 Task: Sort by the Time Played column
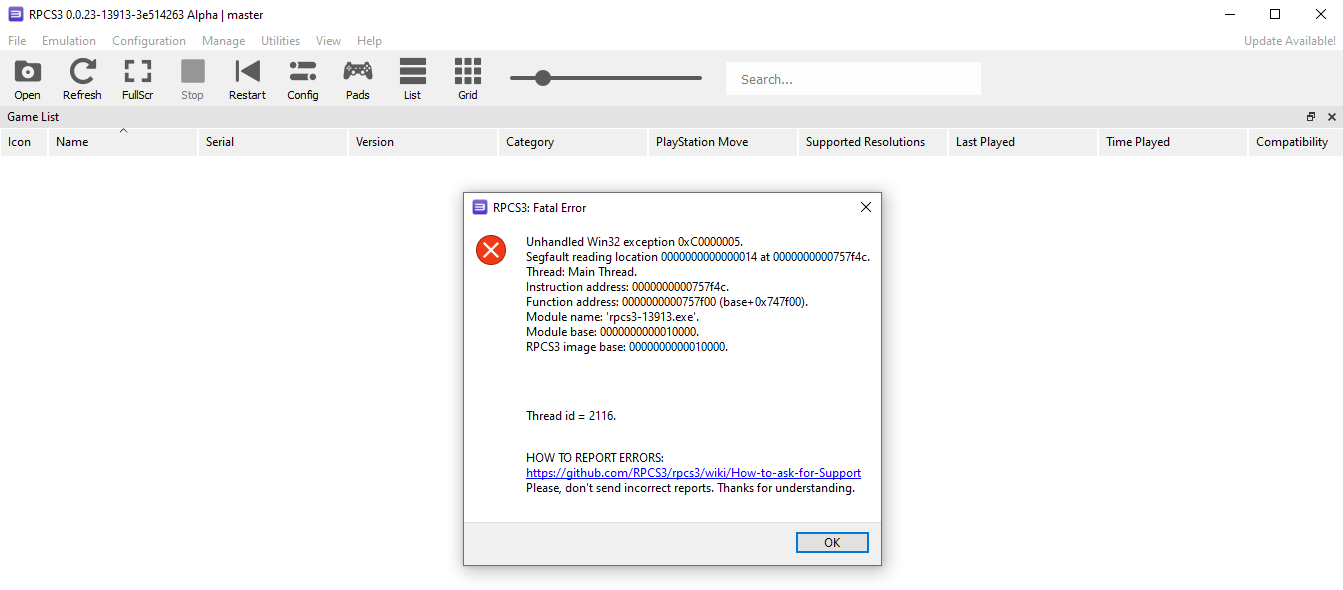pyautogui.click(x=1173, y=142)
